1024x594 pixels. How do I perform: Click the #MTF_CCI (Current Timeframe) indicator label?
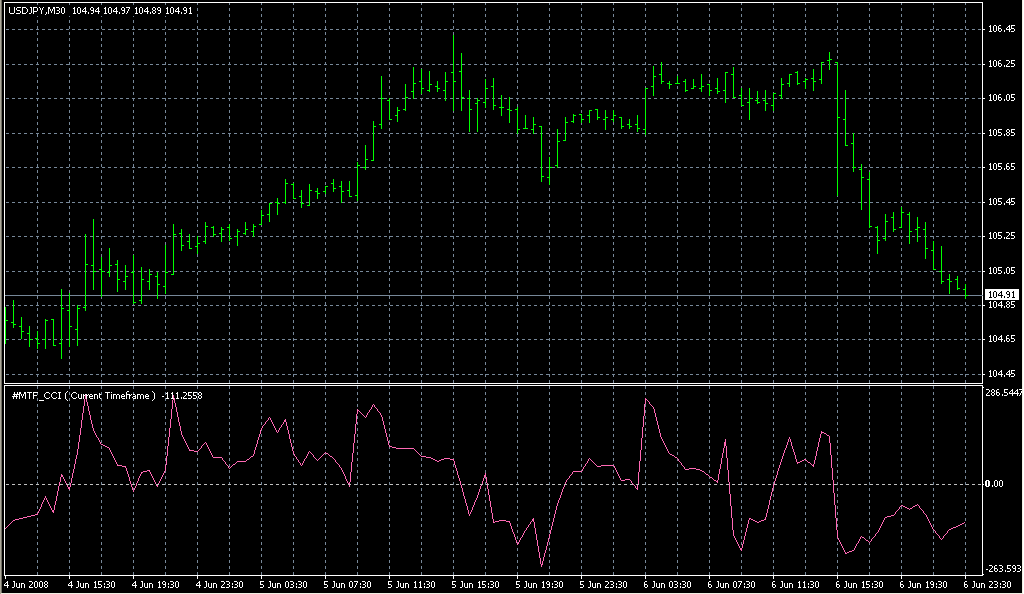[84, 396]
